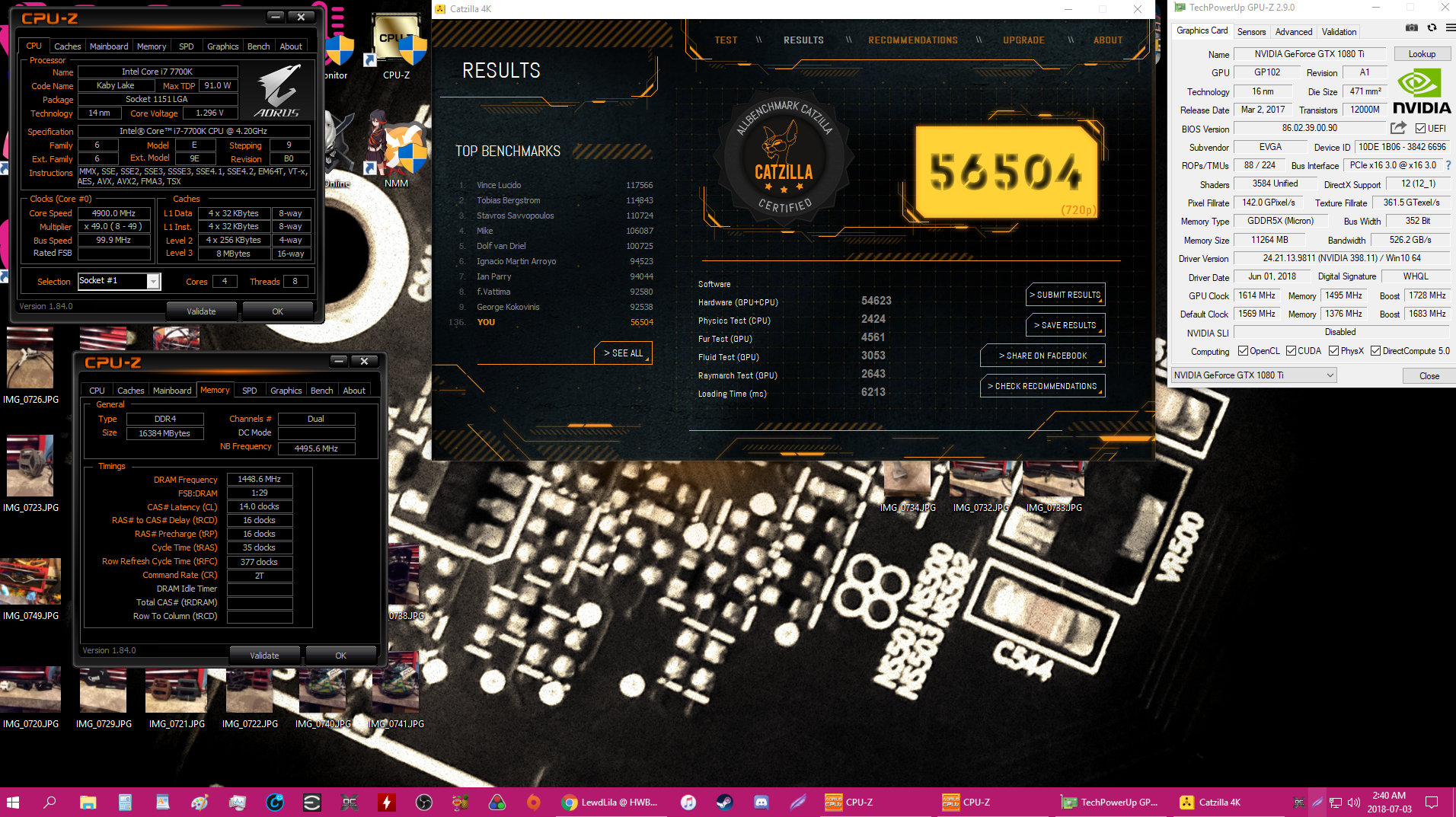Toggle the DirectCompute 5.0 checkbox
This screenshot has width=1456, height=817.
1375,351
